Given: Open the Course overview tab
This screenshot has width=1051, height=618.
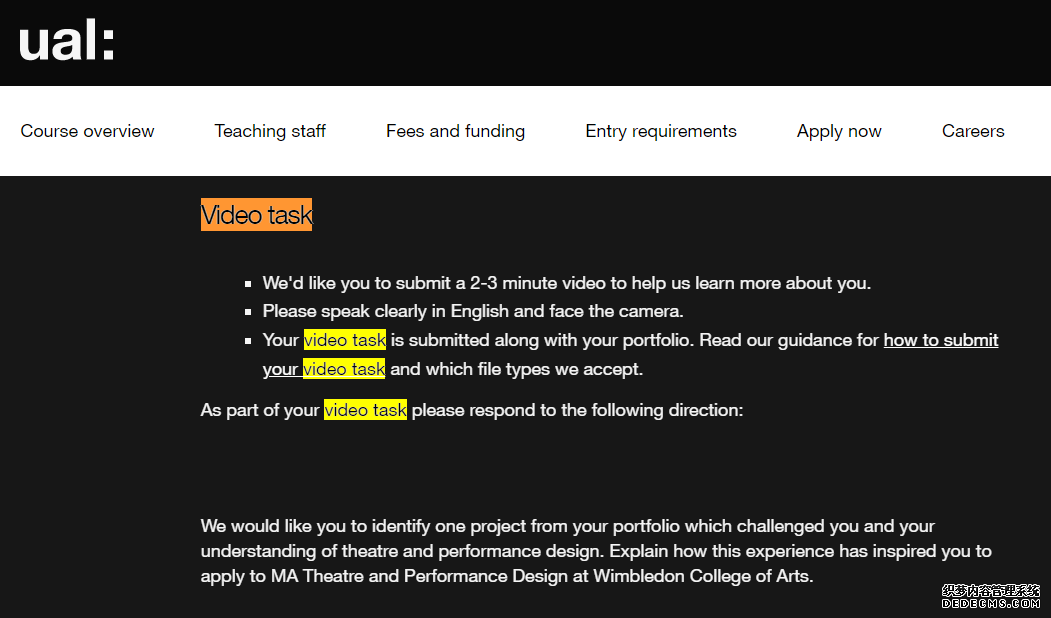Looking at the screenshot, I should click(87, 131).
